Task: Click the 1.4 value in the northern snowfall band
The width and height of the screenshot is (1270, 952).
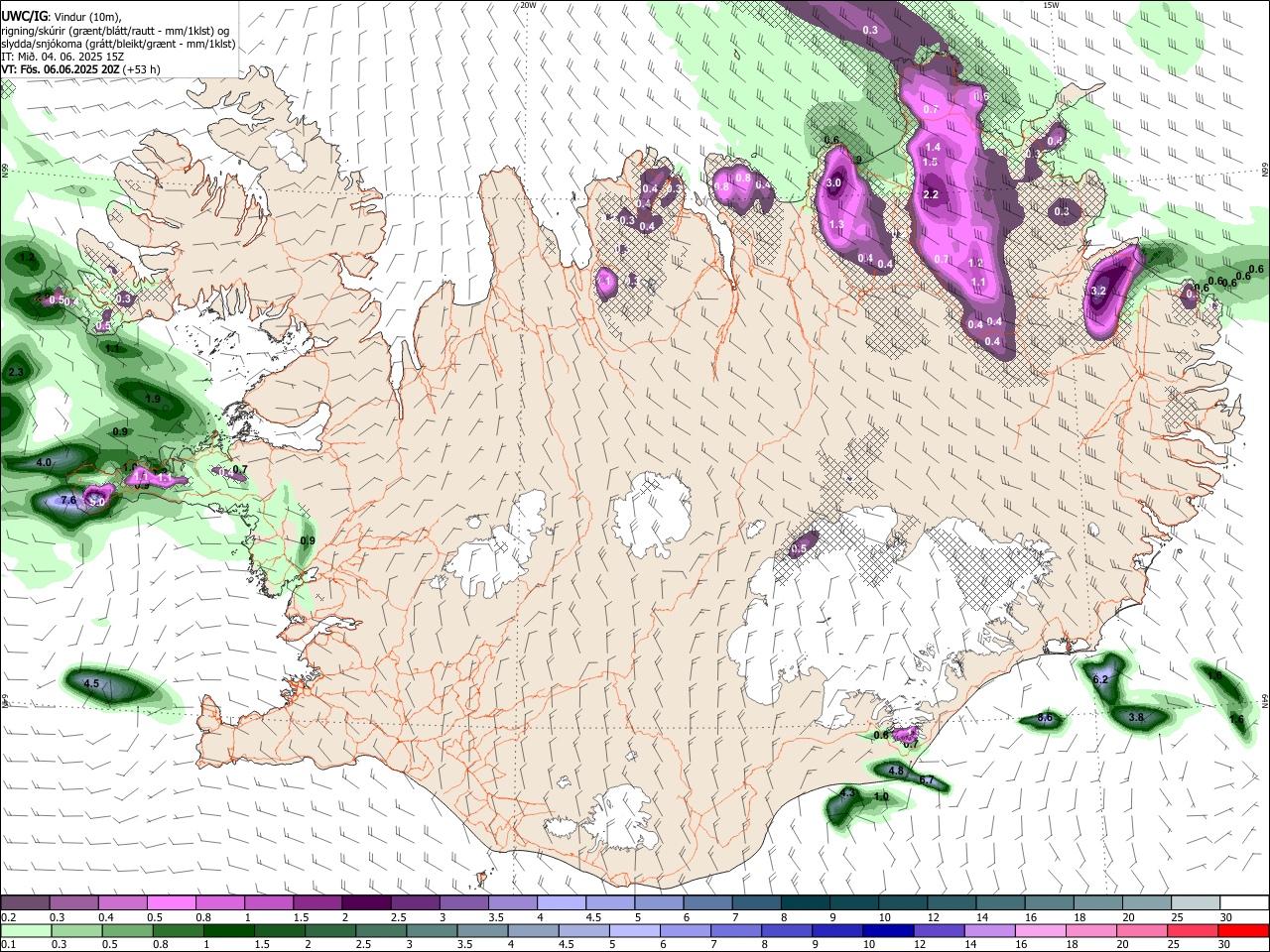Action: [933, 147]
